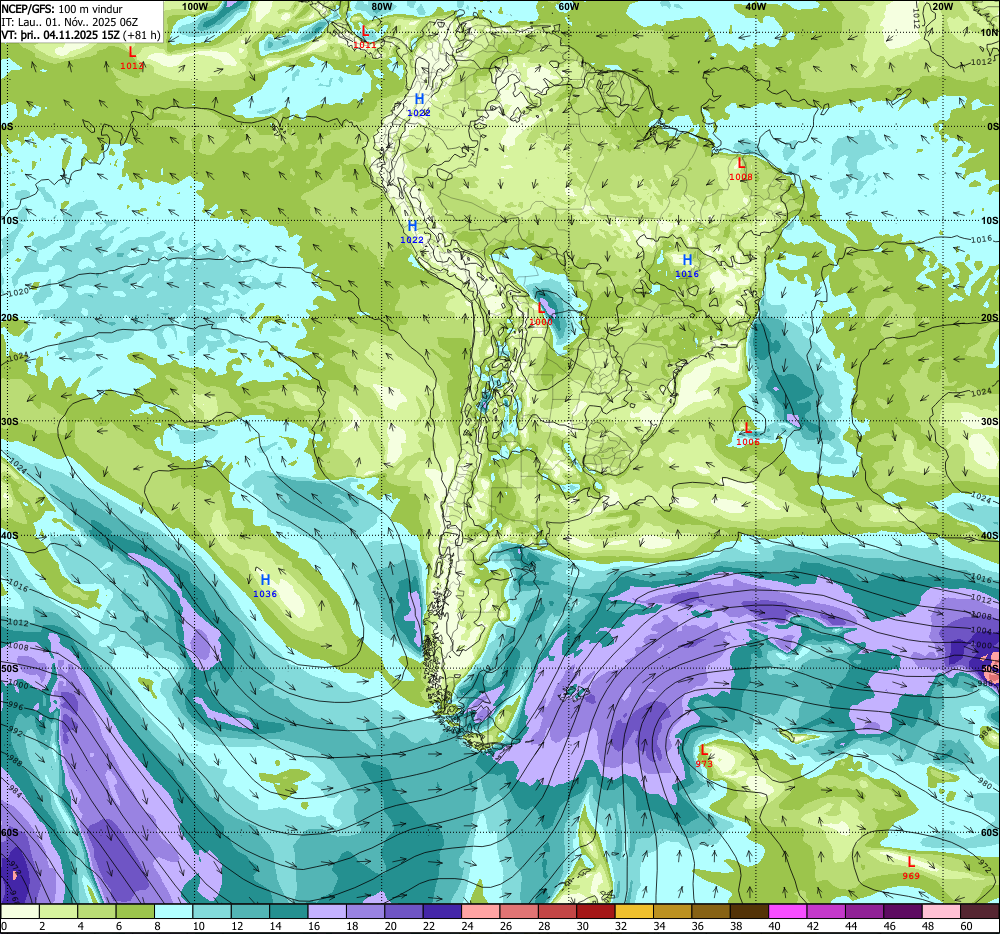
Task: Click the 10S latitude label on left edge
Action: point(10,221)
